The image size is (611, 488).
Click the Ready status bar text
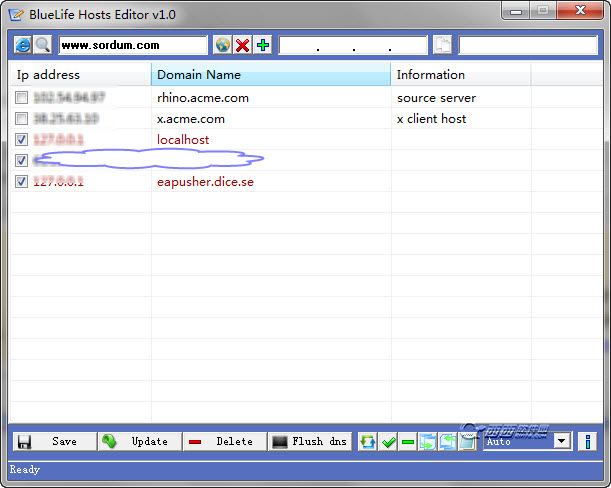25,469
